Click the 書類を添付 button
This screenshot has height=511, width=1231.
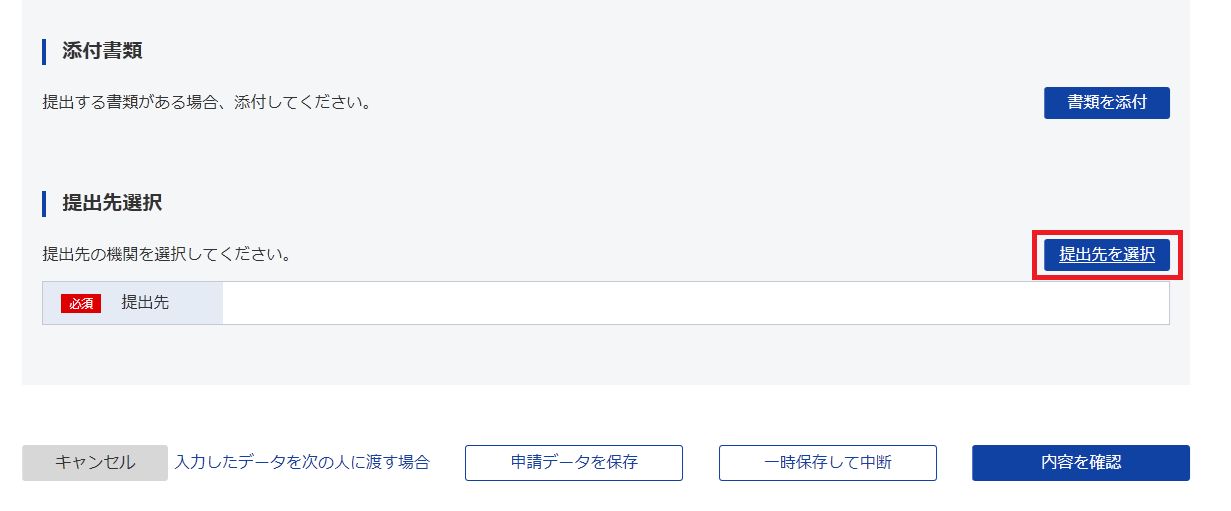pyautogui.click(x=1106, y=102)
